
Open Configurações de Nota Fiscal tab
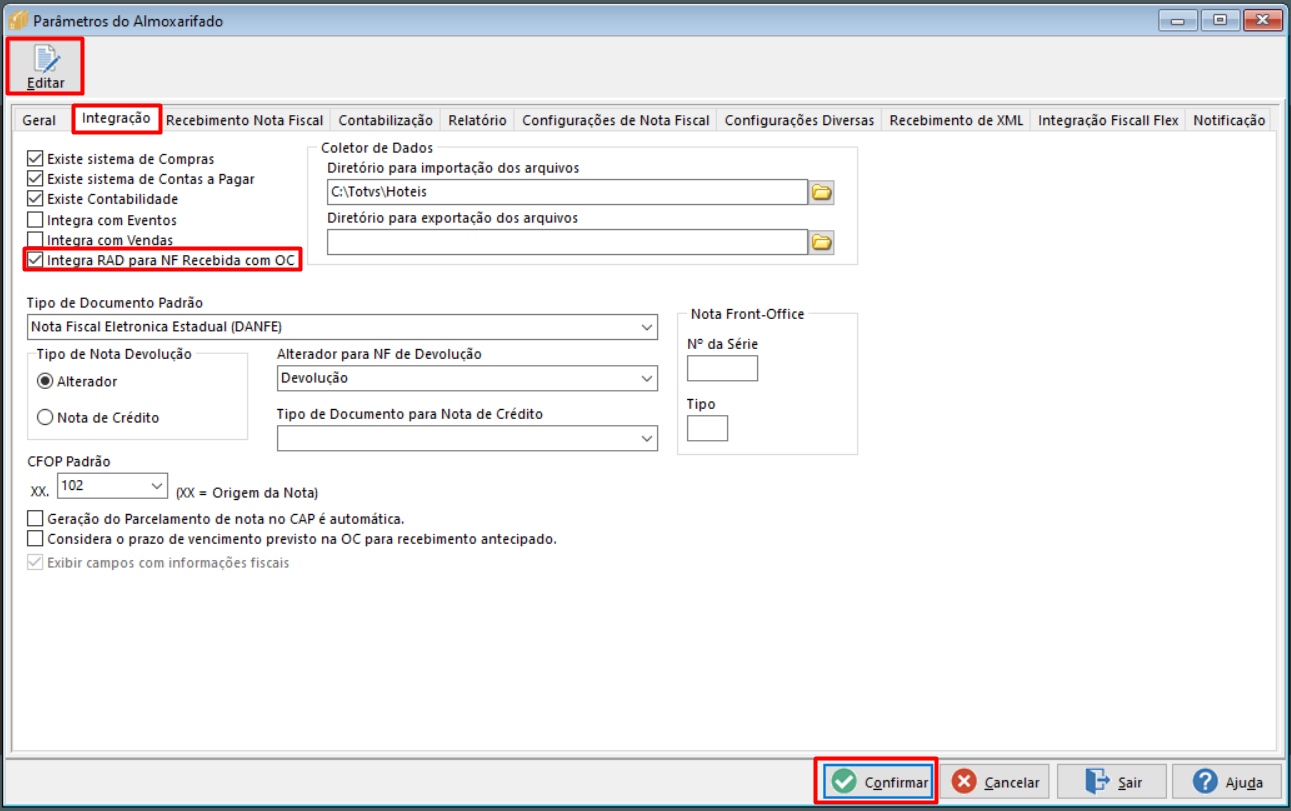pos(615,120)
